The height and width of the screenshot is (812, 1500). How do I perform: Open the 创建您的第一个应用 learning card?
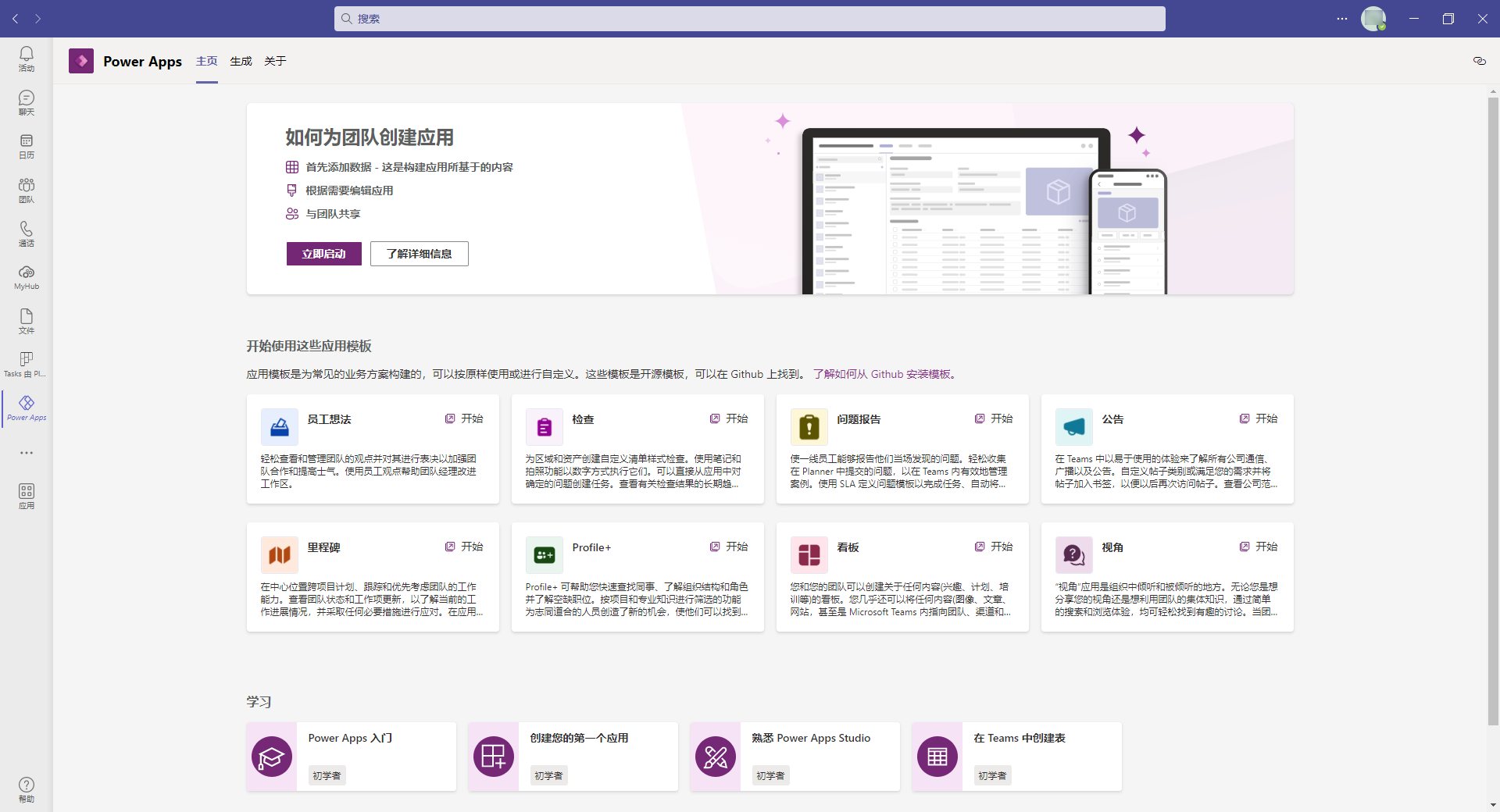click(x=573, y=757)
